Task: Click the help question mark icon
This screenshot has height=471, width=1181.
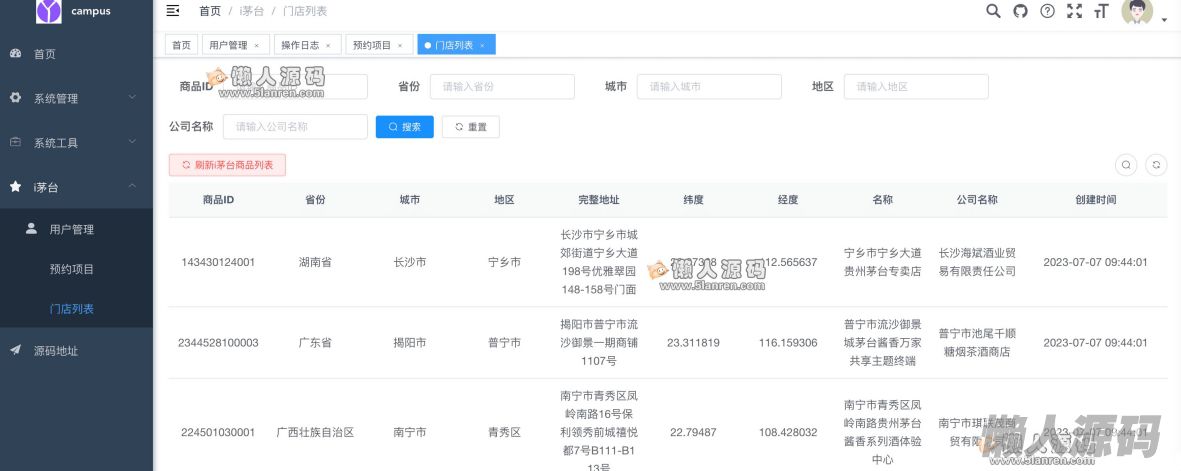Action: point(1047,11)
